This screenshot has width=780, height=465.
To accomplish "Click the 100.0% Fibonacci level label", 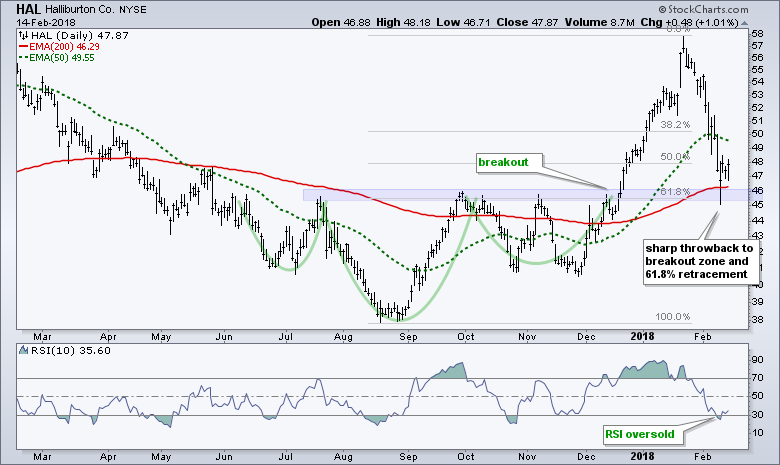I will 672,317.
